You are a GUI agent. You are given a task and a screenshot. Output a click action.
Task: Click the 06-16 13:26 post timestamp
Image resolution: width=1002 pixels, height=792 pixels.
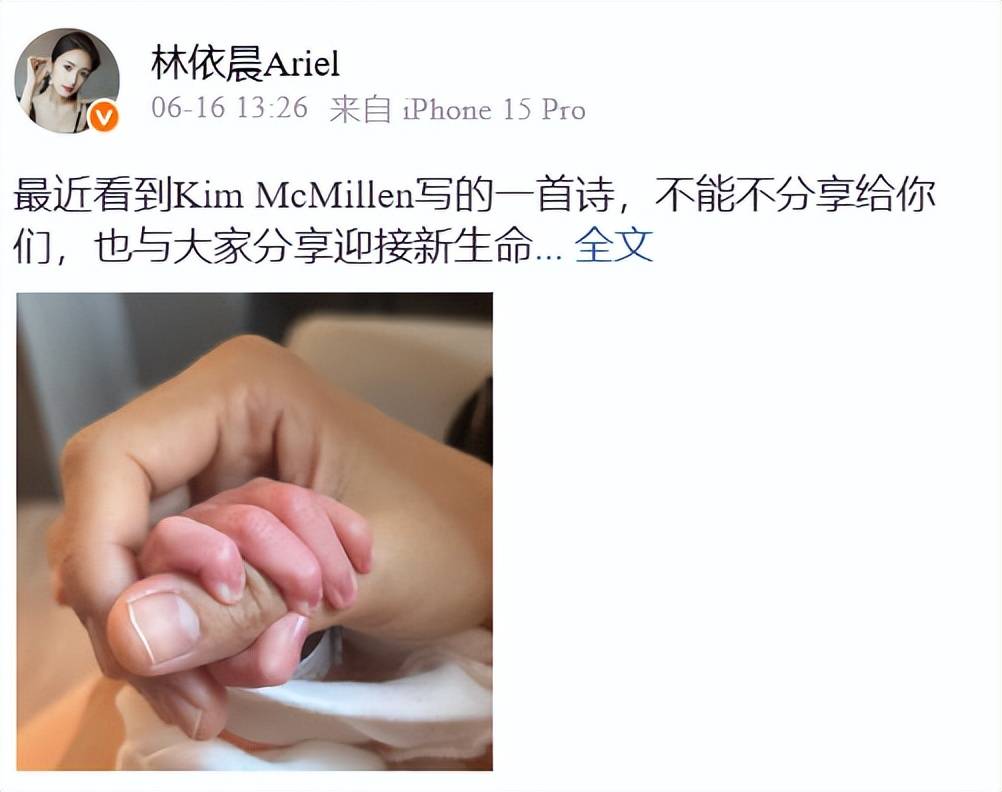(x=229, y=108)
